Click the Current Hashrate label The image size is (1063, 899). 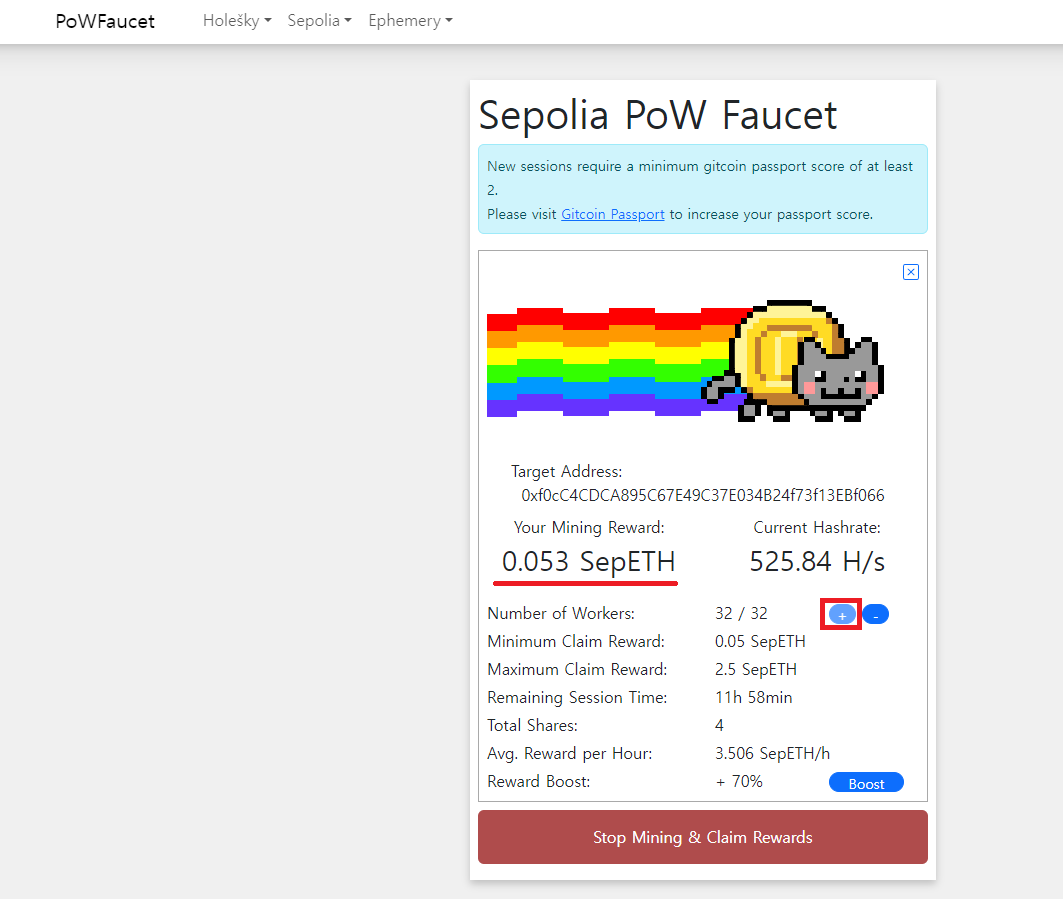(x=817, y=527)
